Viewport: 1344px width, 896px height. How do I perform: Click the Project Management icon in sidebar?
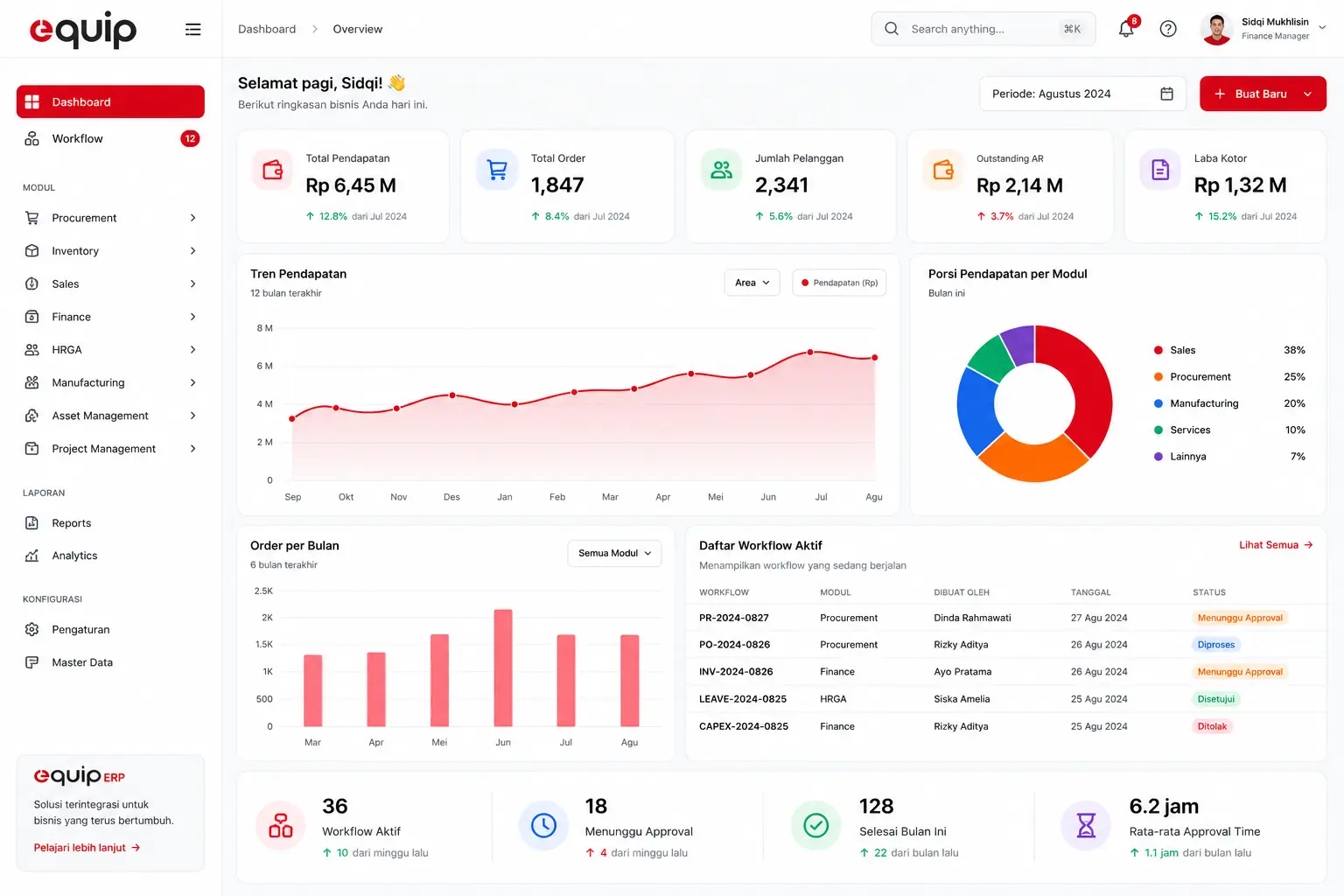32,449
